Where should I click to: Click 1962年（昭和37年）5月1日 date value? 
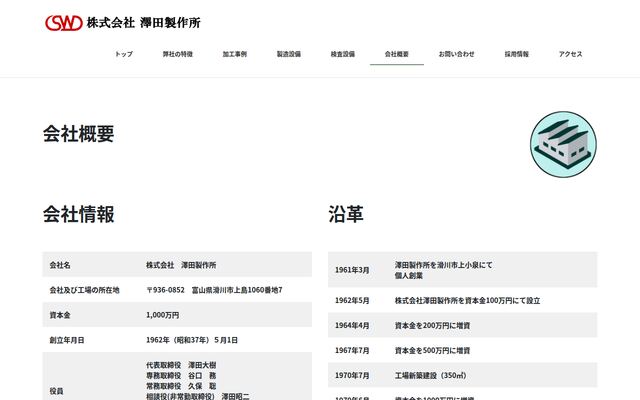(192, 340)
